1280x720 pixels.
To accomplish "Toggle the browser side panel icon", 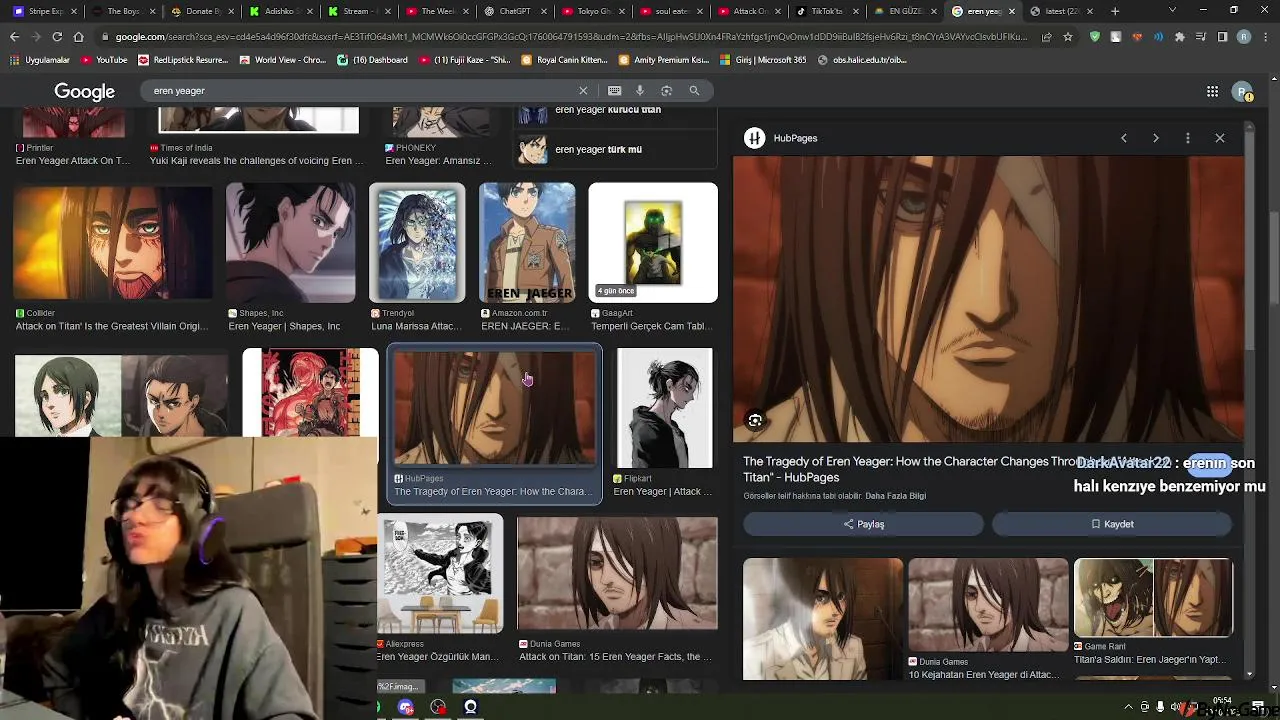I will [1222, 37].
